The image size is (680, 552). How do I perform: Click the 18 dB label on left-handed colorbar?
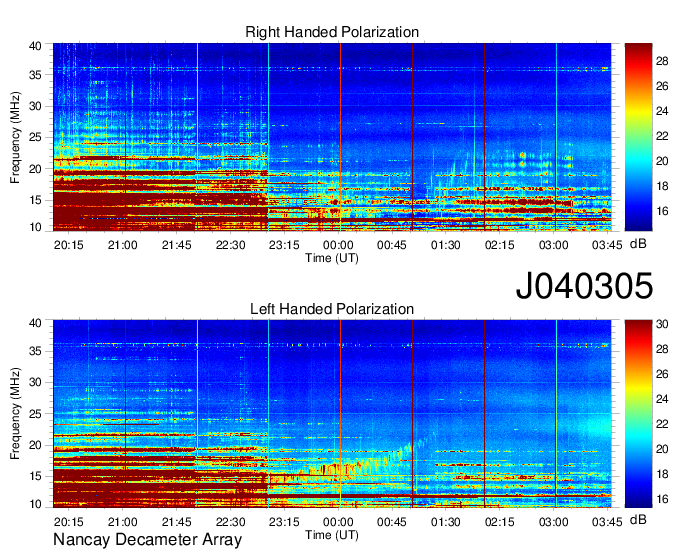coord(662,474)
